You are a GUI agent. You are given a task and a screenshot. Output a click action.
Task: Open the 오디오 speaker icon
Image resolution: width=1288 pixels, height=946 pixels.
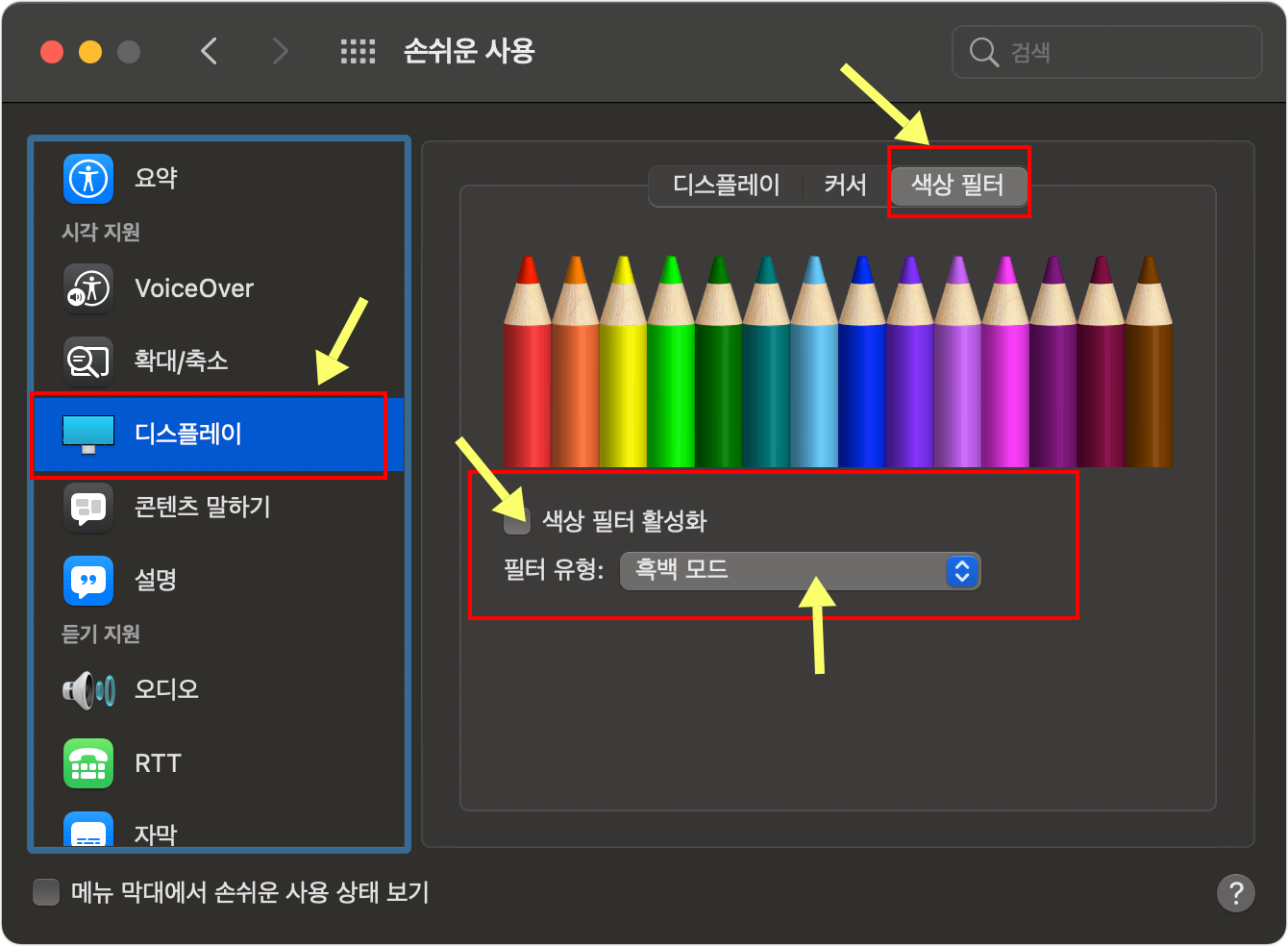[x=88, y=689]
